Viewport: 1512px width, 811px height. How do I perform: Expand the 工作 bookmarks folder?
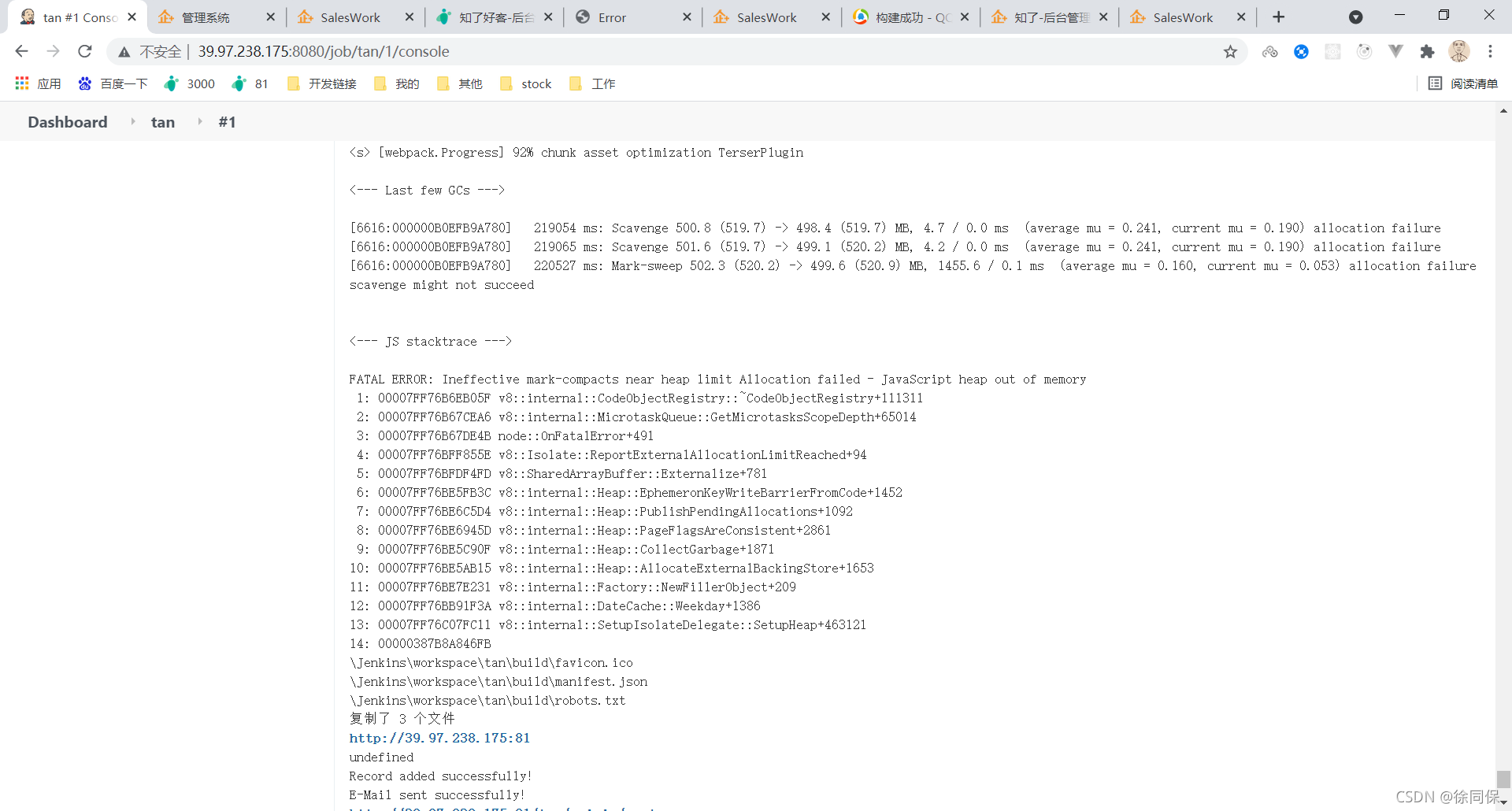593,83
